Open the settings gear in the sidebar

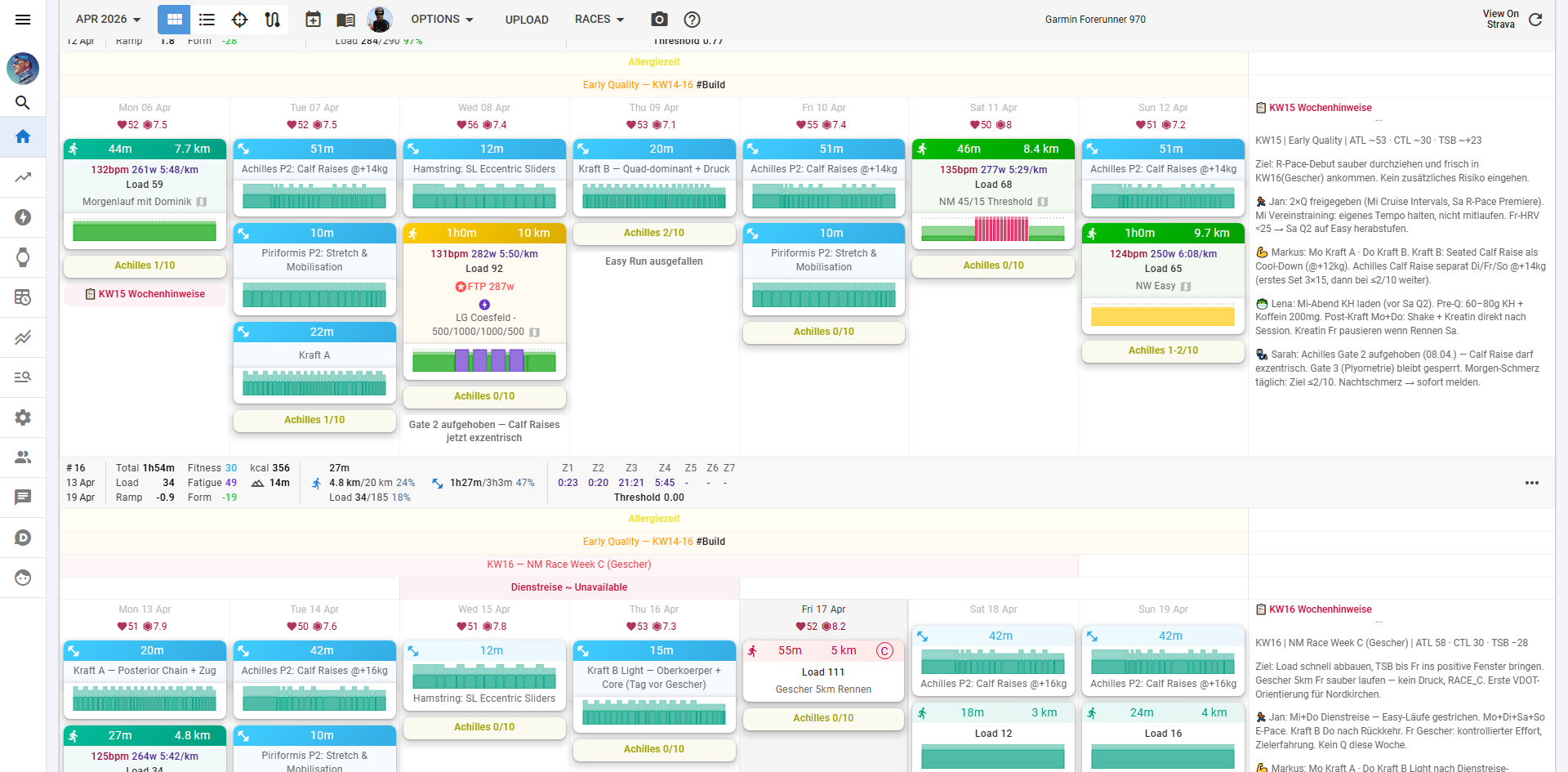pyautogui.click(x=23, y=417)
